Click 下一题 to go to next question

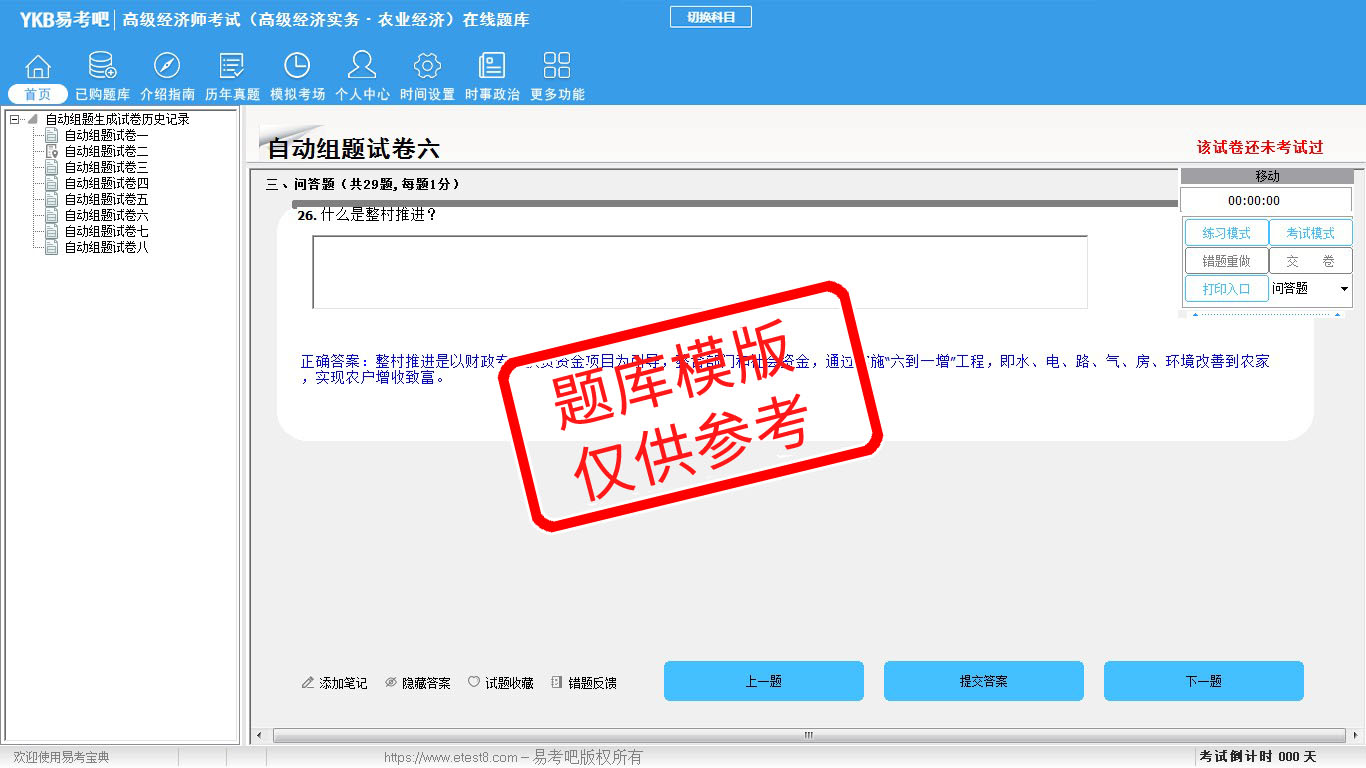coord(1203,681)
